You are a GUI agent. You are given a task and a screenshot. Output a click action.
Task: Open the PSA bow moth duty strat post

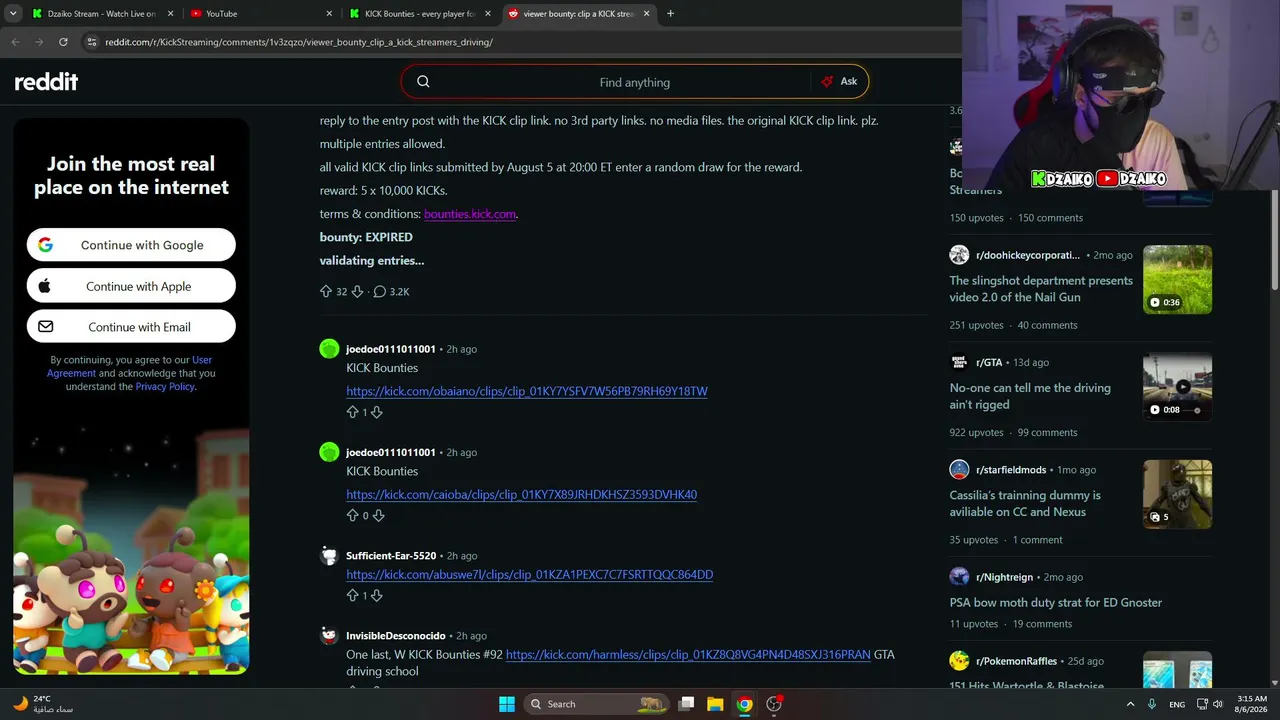click(x=1056, y=603)
